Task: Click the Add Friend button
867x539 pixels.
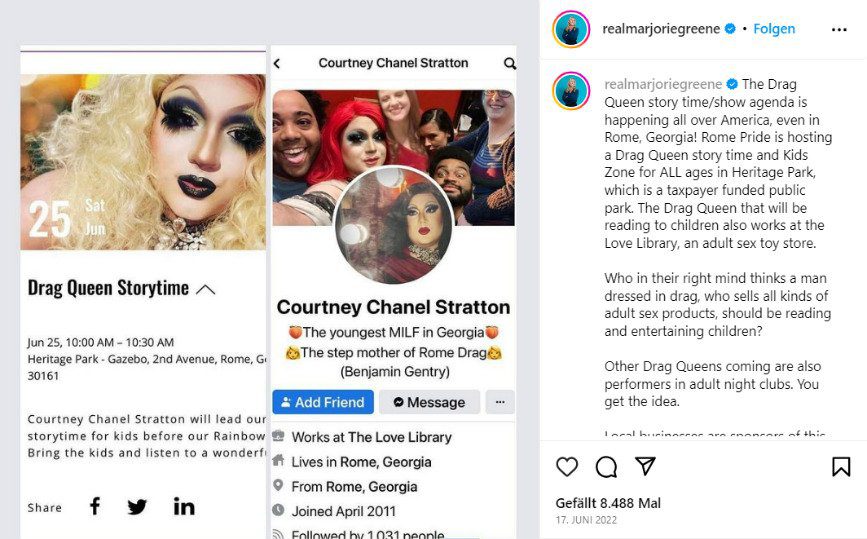Action: (x=323, y=402)
